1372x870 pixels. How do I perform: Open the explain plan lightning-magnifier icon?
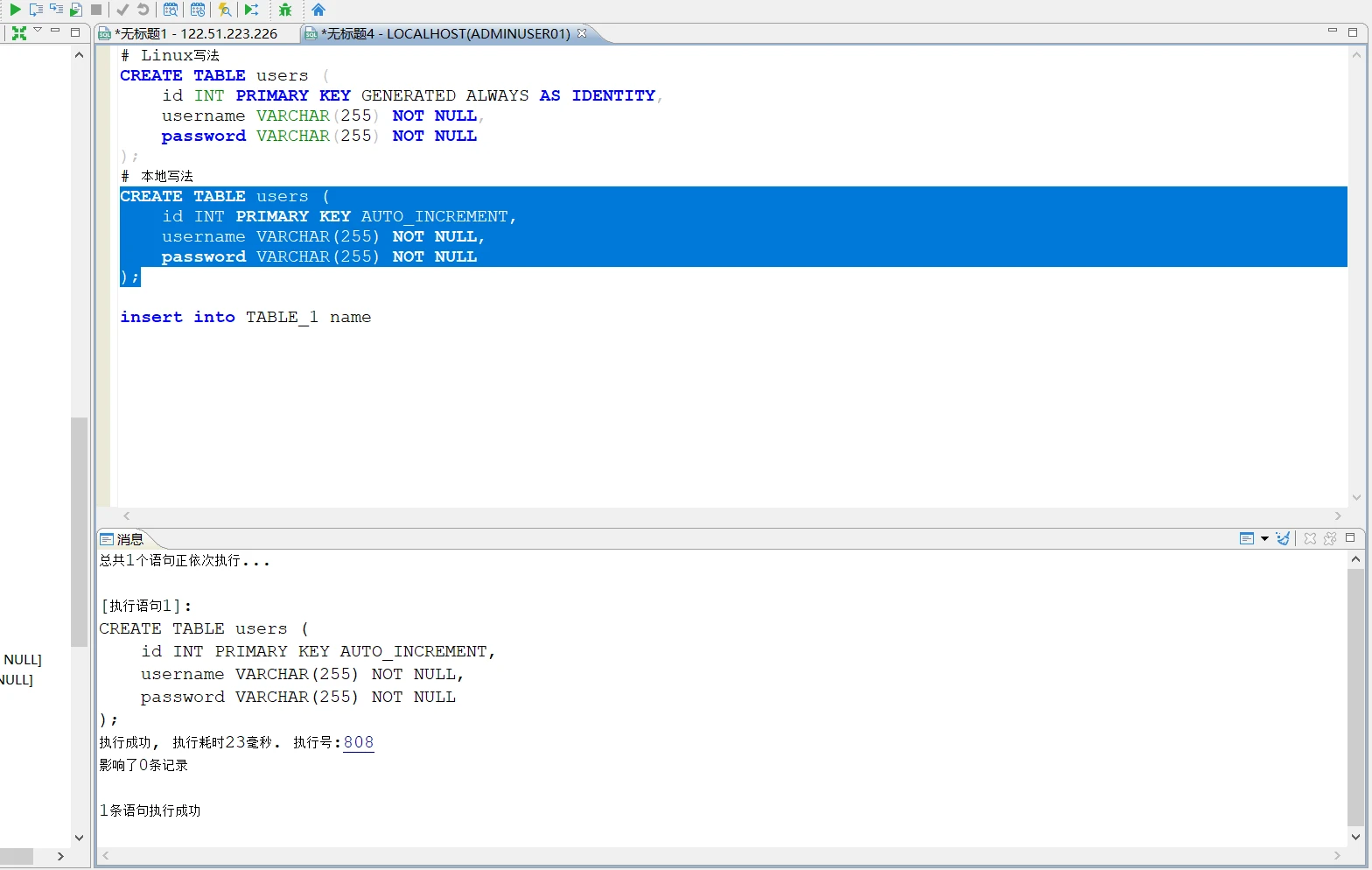225,10
